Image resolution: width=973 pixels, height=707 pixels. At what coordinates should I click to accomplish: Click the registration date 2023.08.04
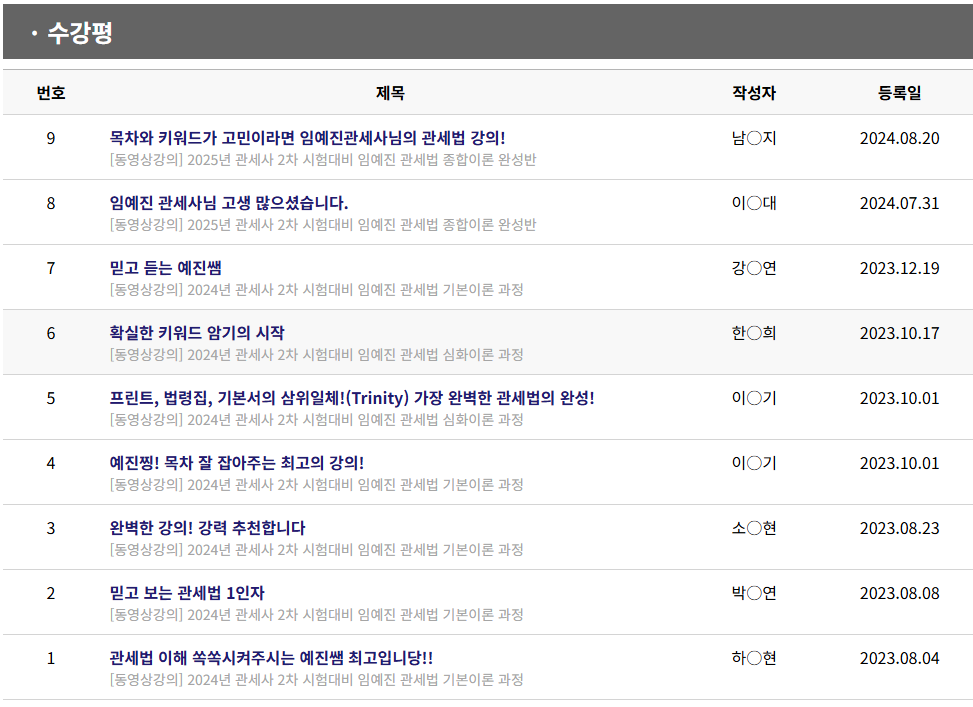[x=900, y=658]
